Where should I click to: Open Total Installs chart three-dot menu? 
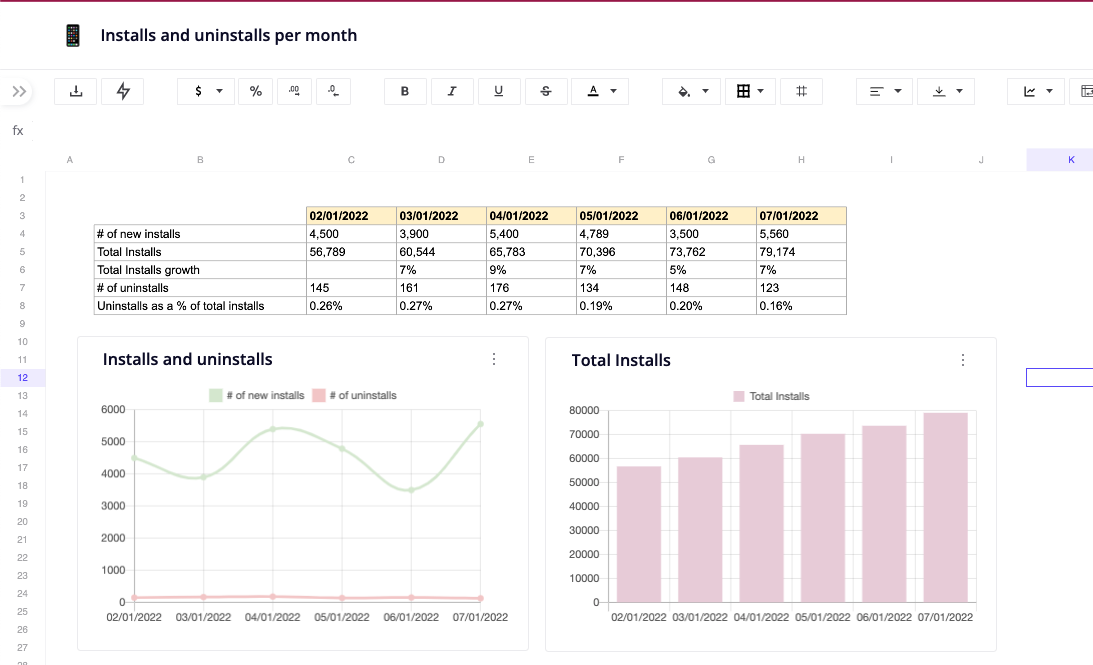coord(963,360)
